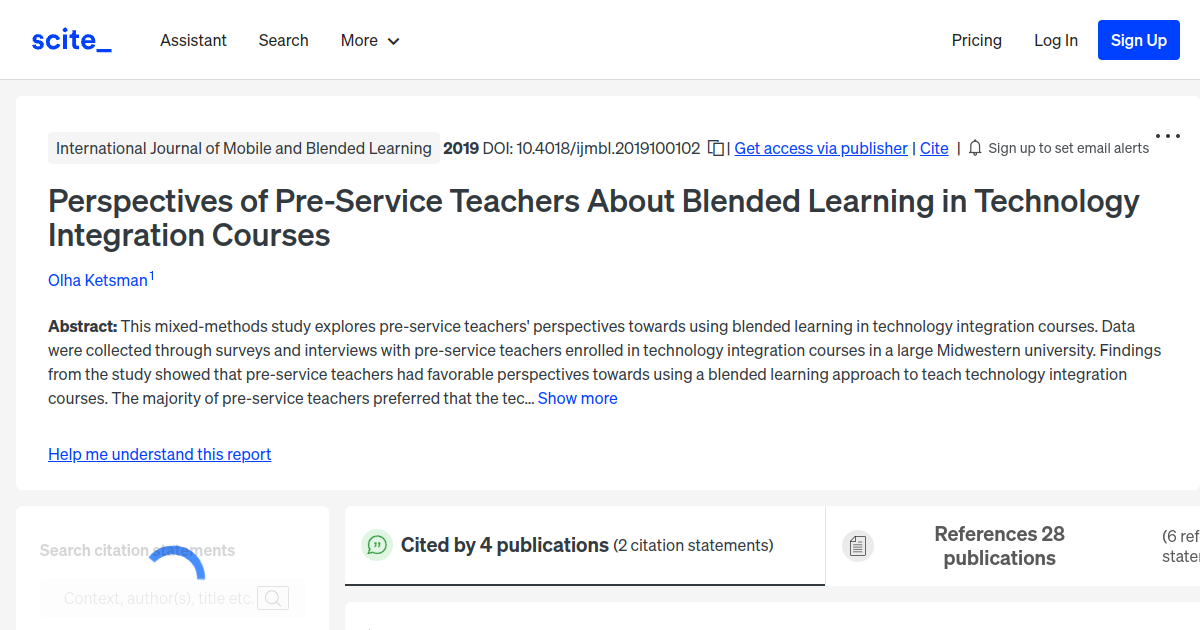
Task: Open the Pricing page
Action: [976, 40]
